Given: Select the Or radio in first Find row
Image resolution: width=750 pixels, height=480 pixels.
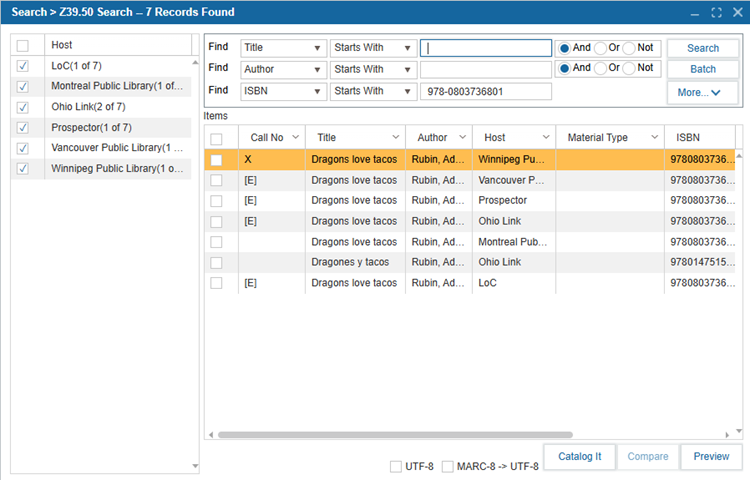Looking at the screenshot, I should point(601,48).
